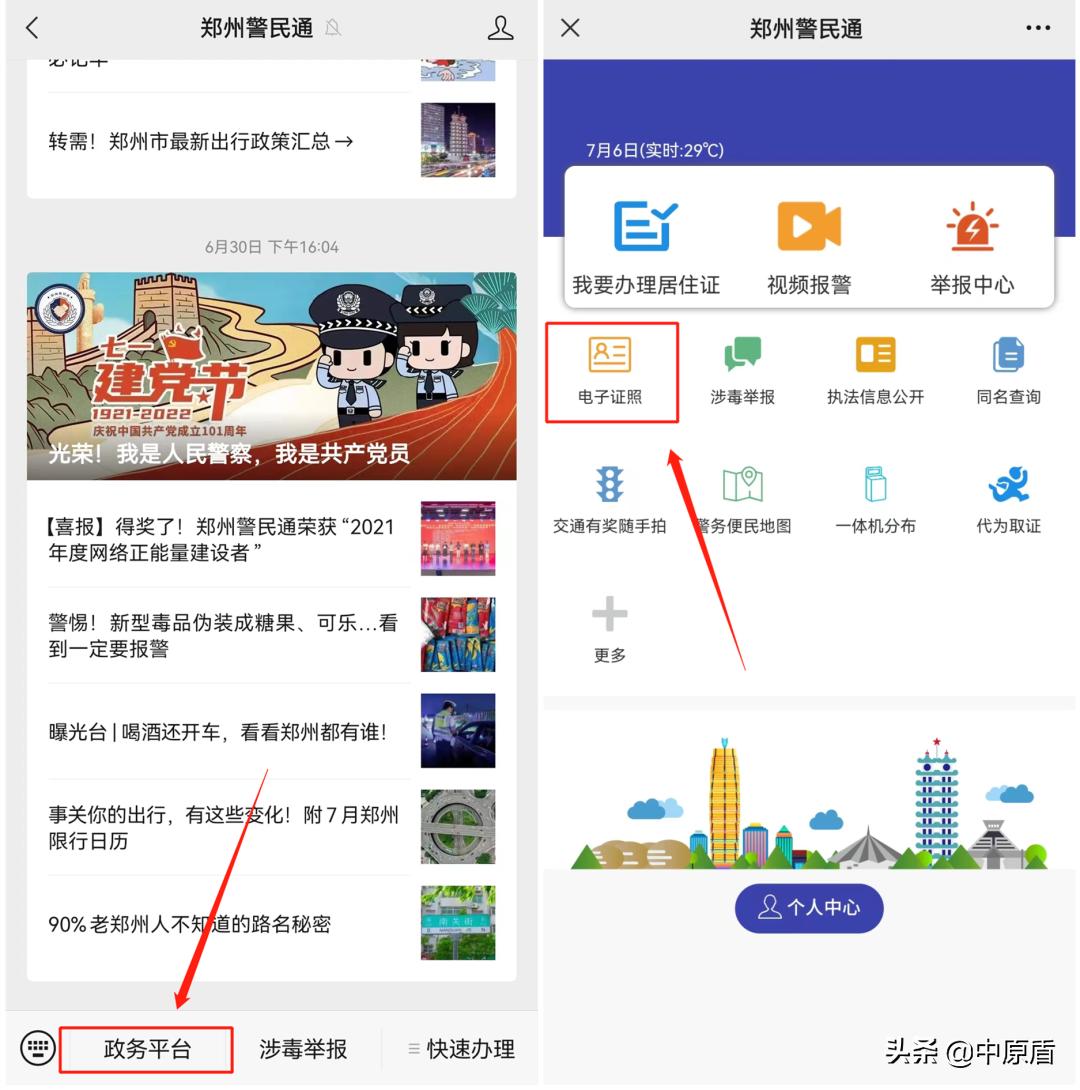Open 视频报警 video alarm service

coord(808,240)
